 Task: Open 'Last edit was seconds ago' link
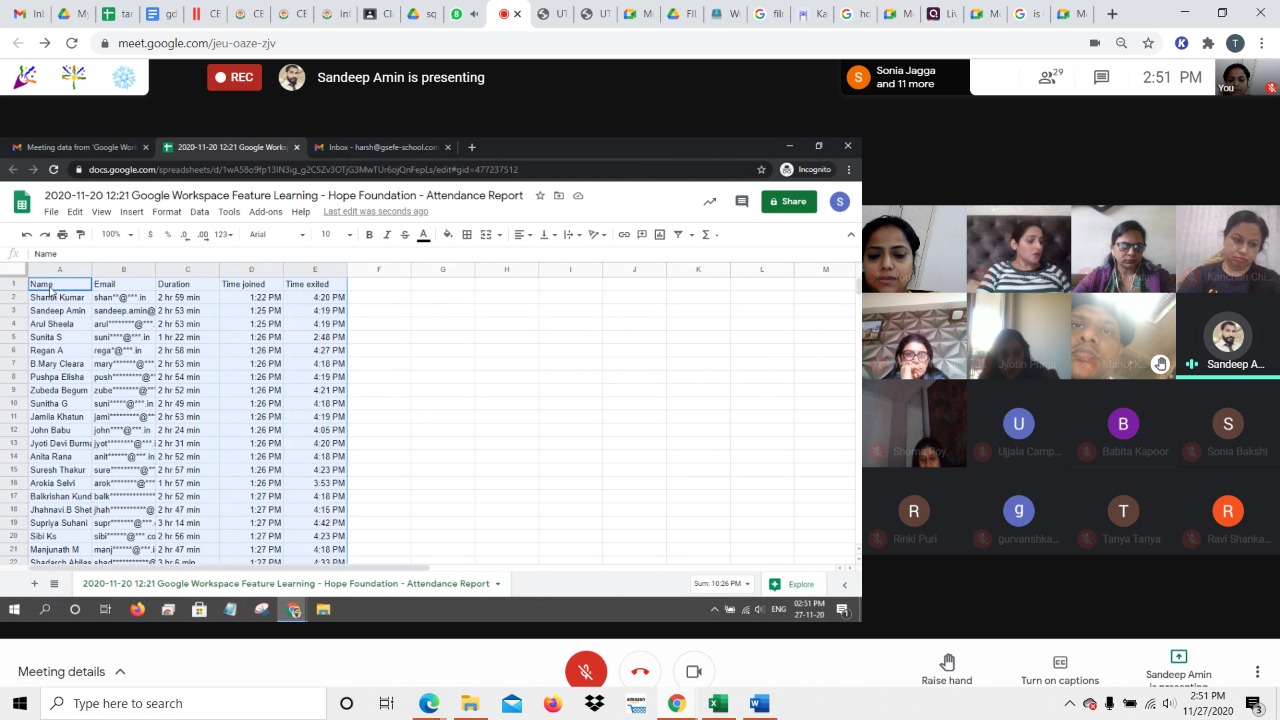(376, 212)
